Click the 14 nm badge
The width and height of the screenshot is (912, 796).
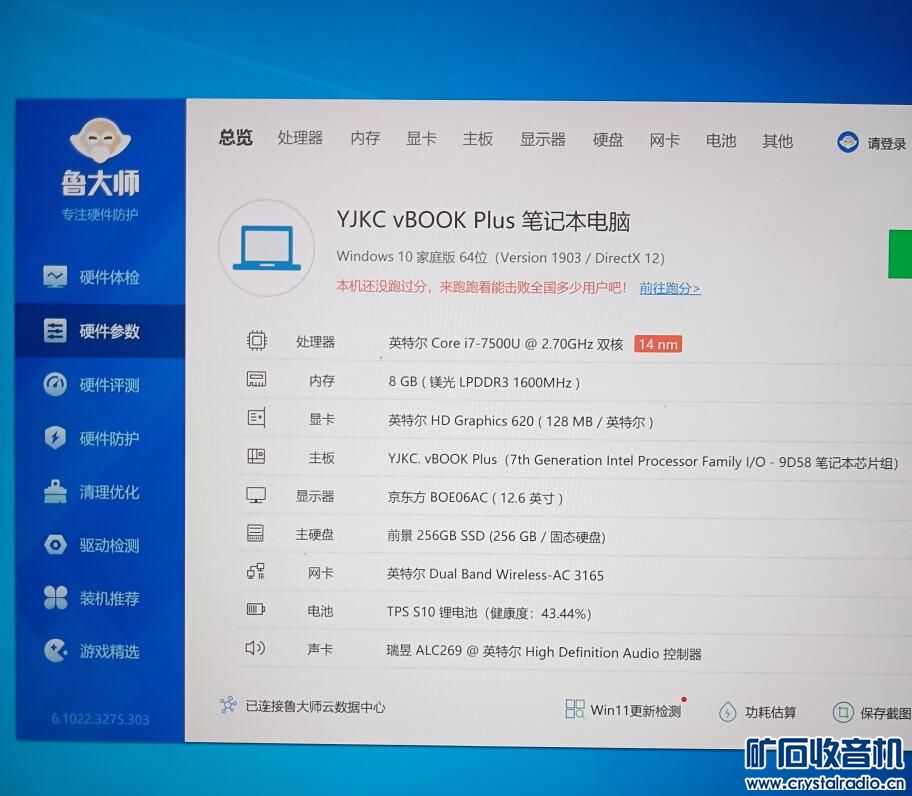[x=658, y=344]
